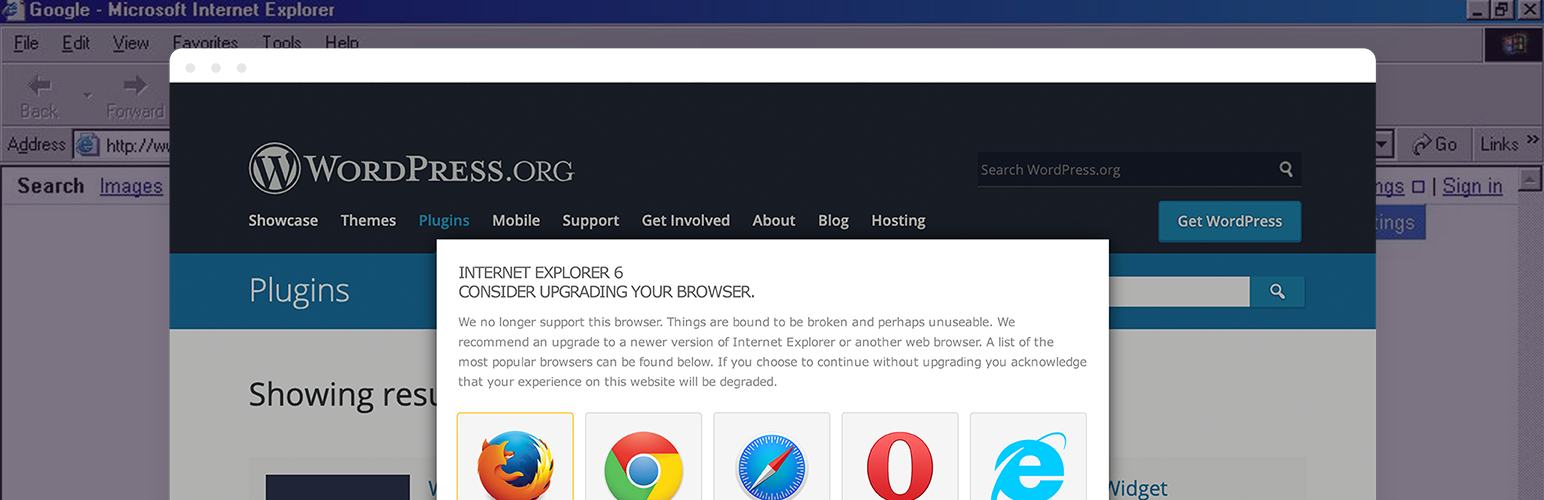Click the 'INTERNET EXPLORER 6' heading text

[x=541, y=273]
